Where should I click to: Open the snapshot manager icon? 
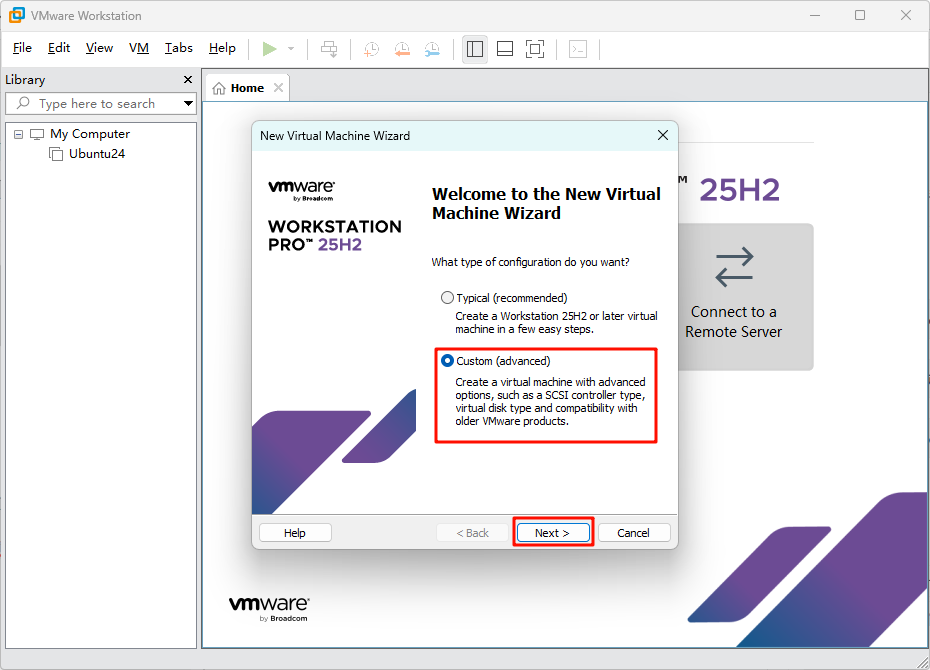(432, 49)
